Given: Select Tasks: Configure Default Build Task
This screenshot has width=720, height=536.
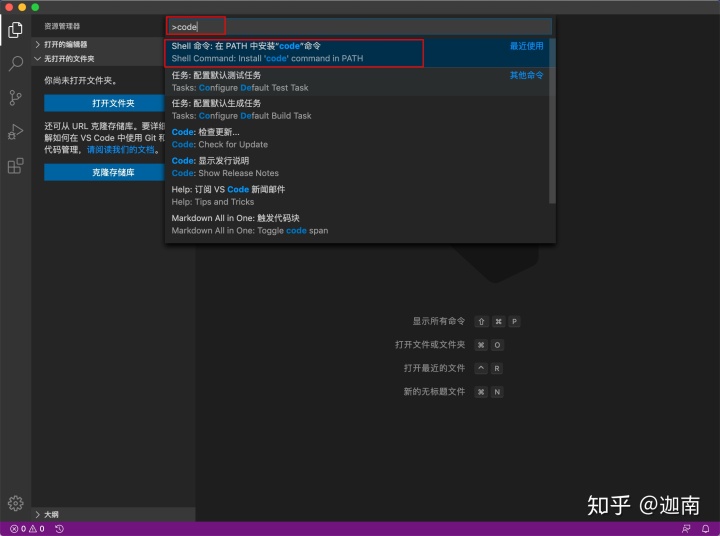Looking at the screenshot, I should click(357, 110).
